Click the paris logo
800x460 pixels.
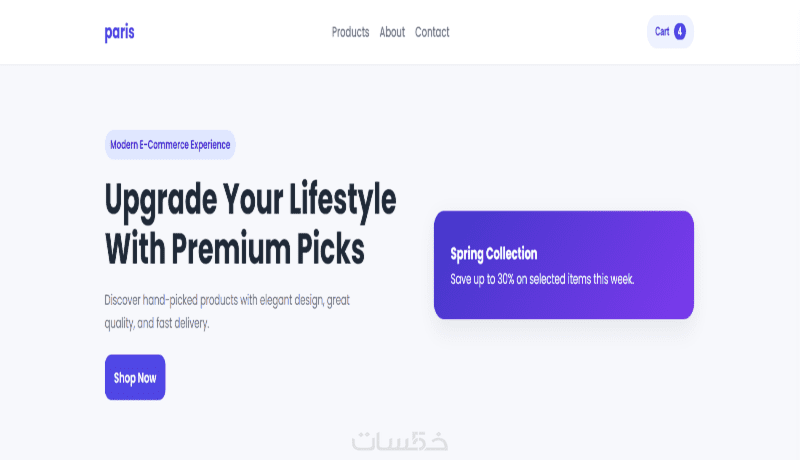tap(119, 32)
